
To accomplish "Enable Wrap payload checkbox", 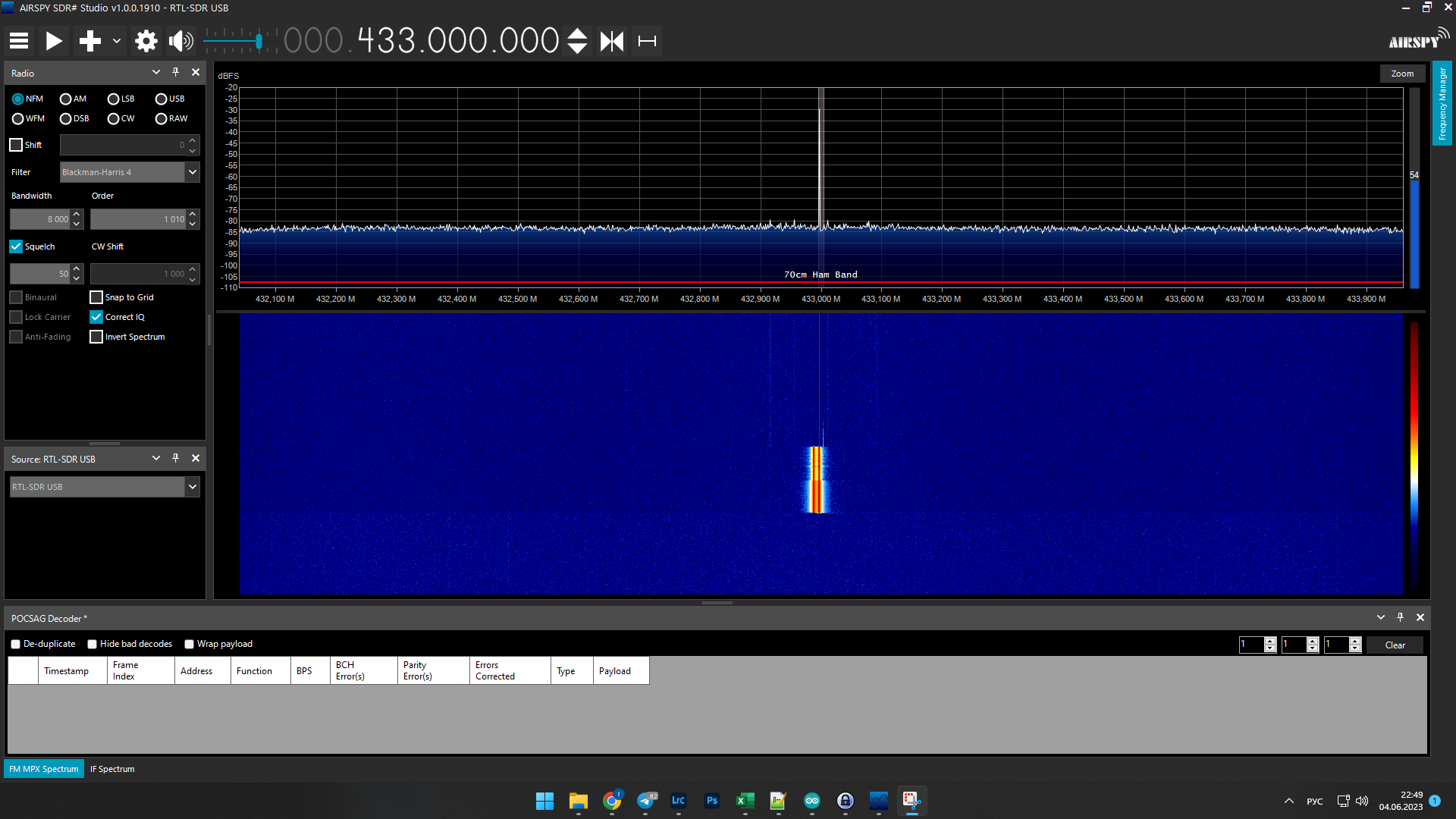I will (189, 645).
